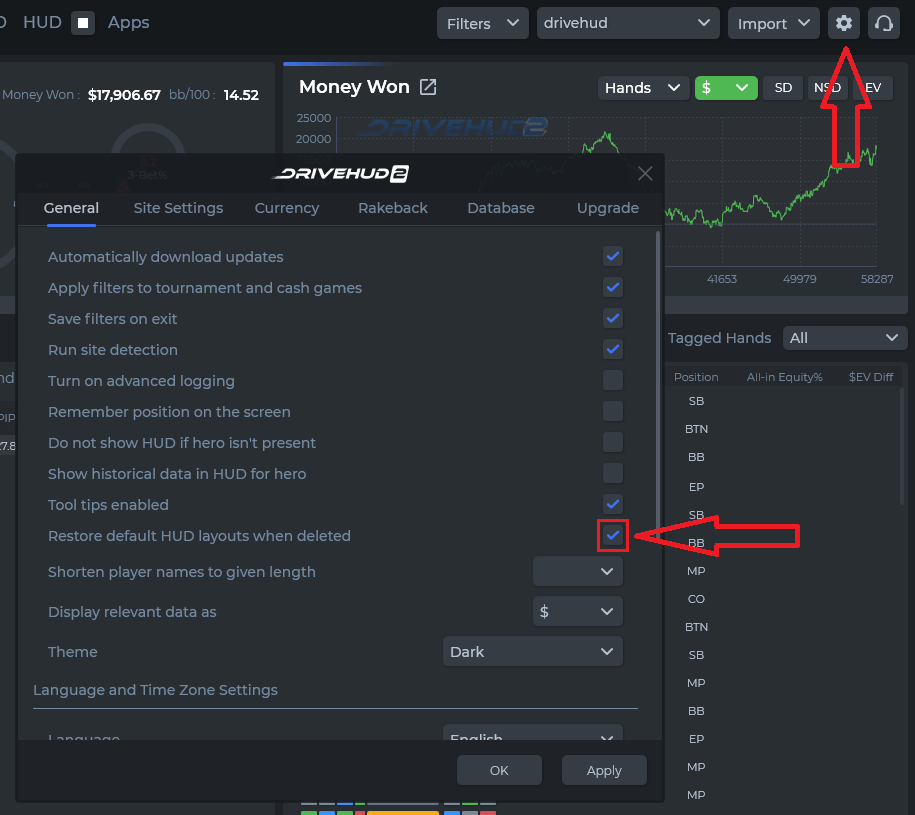
Task: Toggle the EV graph line button
Action: point(872,88)
